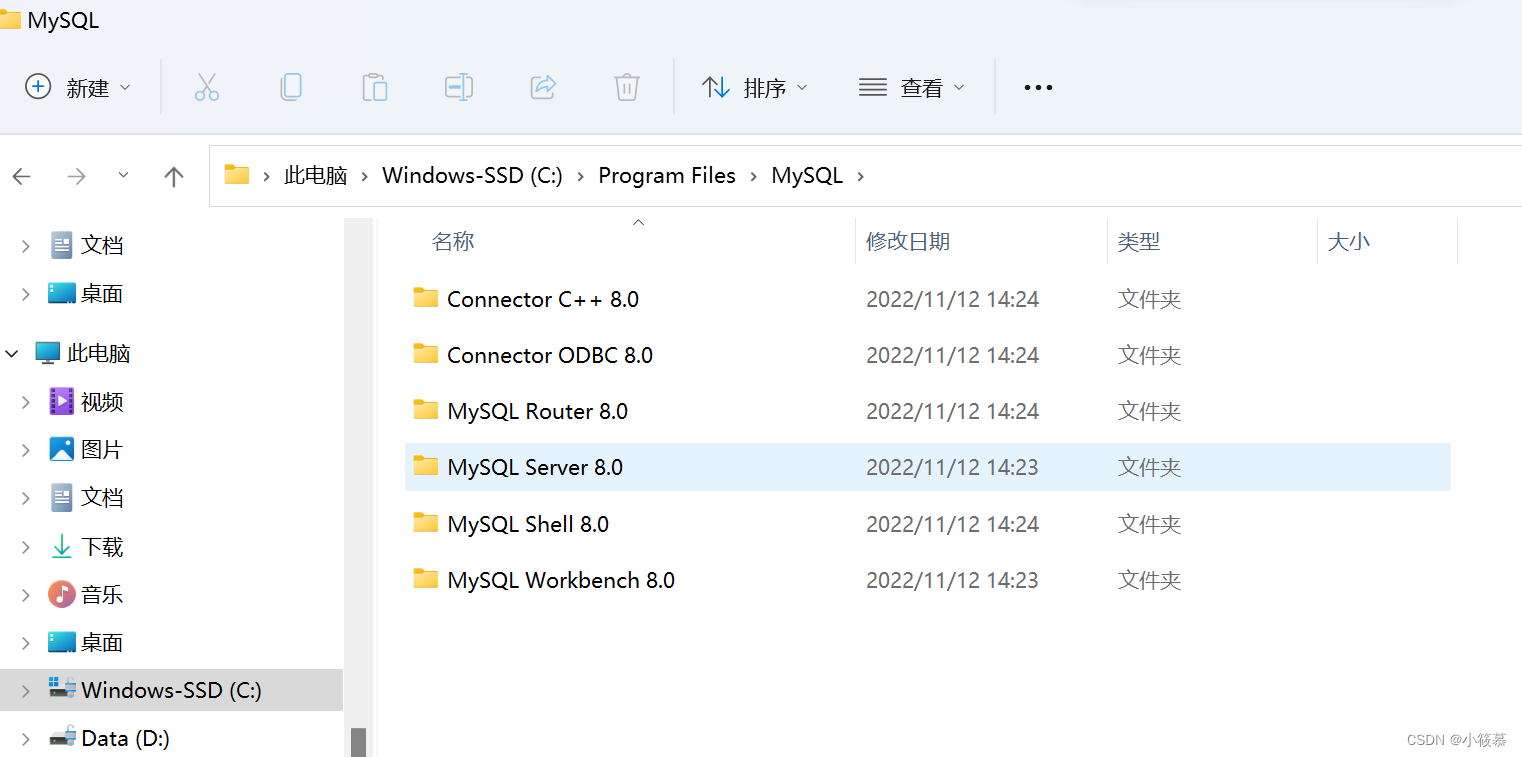Expand the first 桌面 sidebar item
This screenshot has width=1522, height=757.
(x=26, y=294)
